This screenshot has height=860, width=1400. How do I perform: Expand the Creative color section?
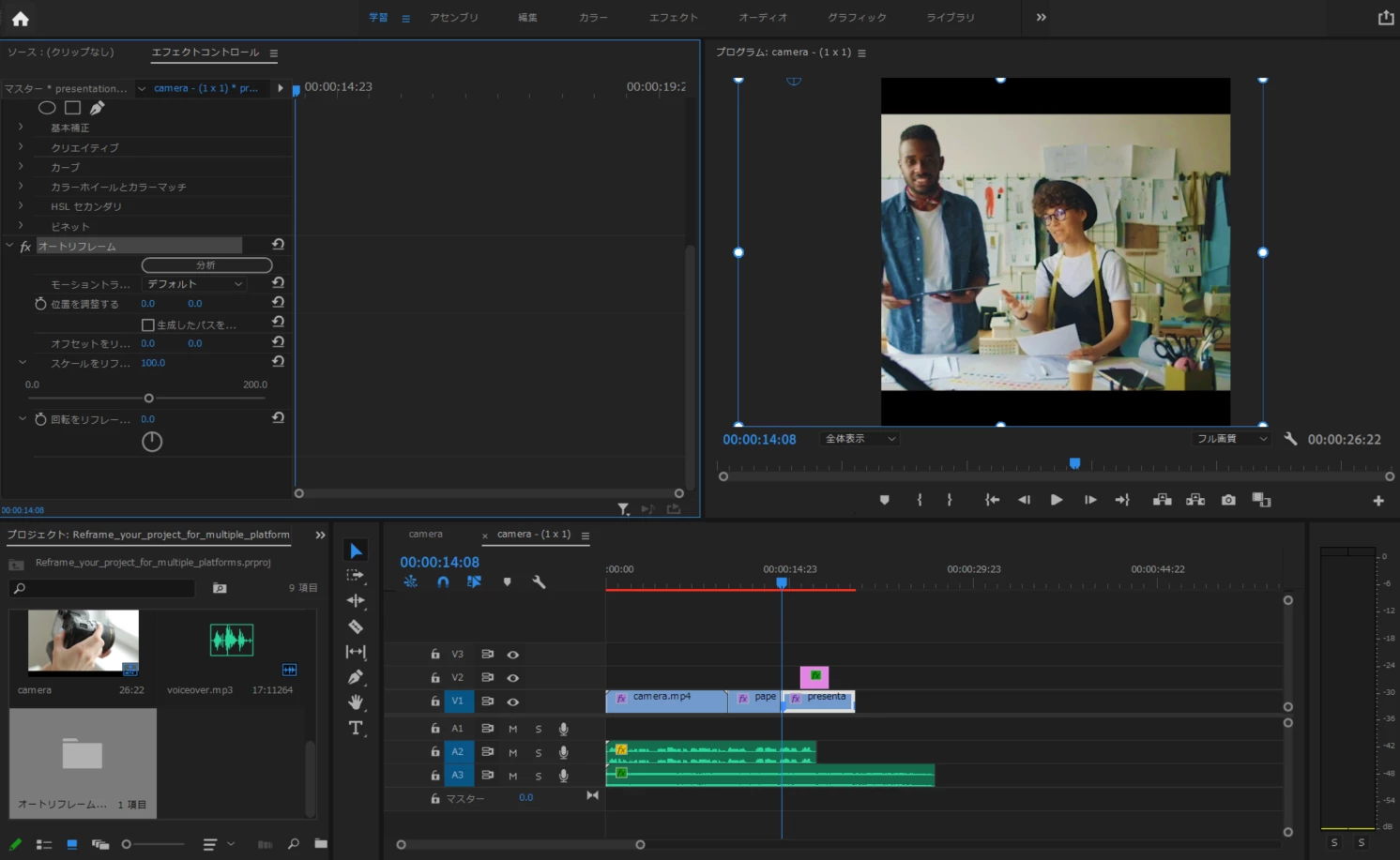[21, 147]
